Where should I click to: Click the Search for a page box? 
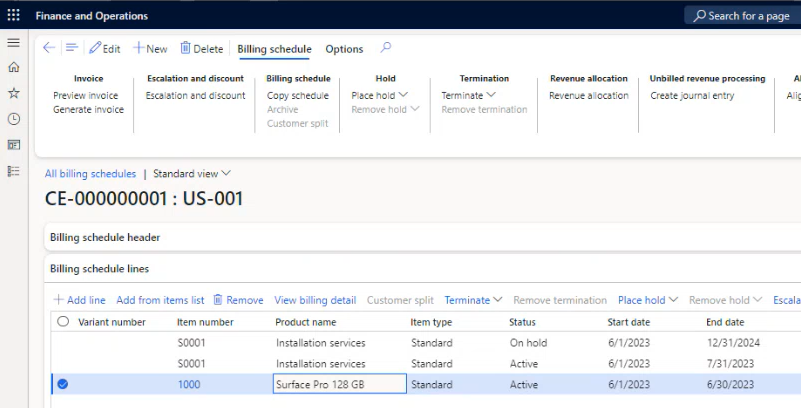click(741, 16)
